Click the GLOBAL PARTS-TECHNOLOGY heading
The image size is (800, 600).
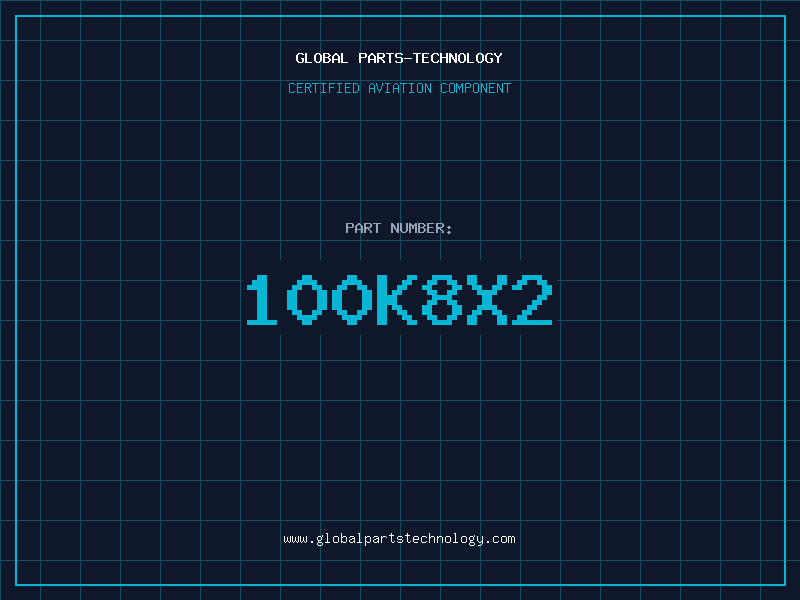coord(399,58)
